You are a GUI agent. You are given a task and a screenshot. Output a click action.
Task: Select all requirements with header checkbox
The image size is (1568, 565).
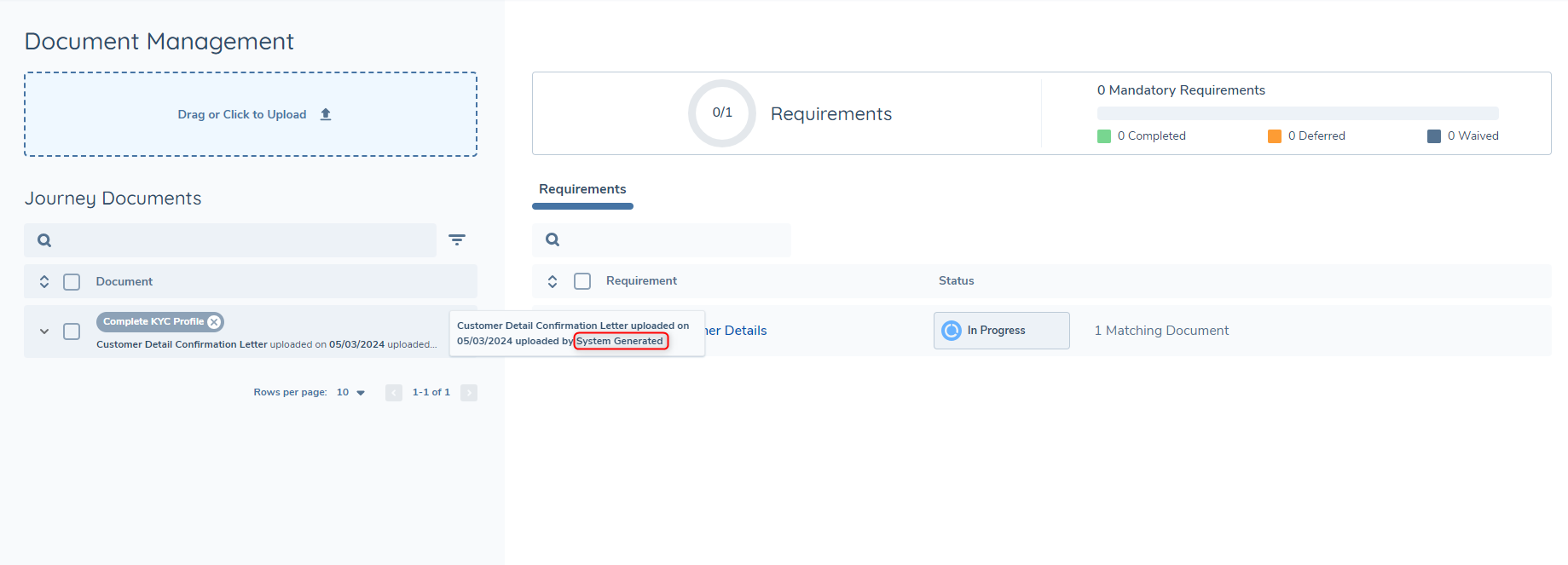[582, 281]
